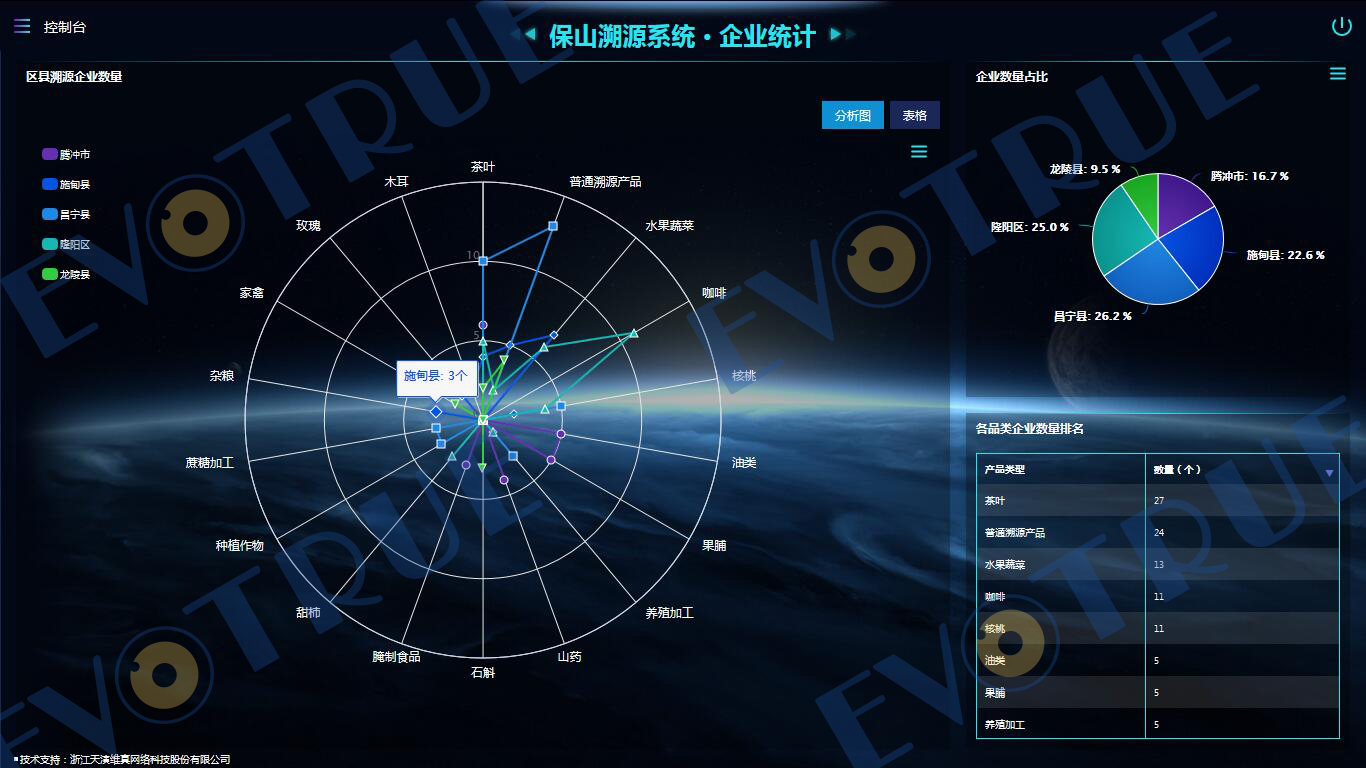The width and height of the screenshot is (1366, 768).
Task: Click the 咖啡 radar axis label
Action: pyautogui.click(x=714, y=293)
